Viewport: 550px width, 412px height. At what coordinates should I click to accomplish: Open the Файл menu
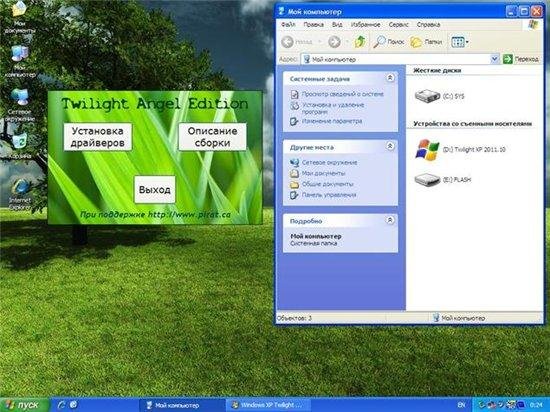click(288, 25)
